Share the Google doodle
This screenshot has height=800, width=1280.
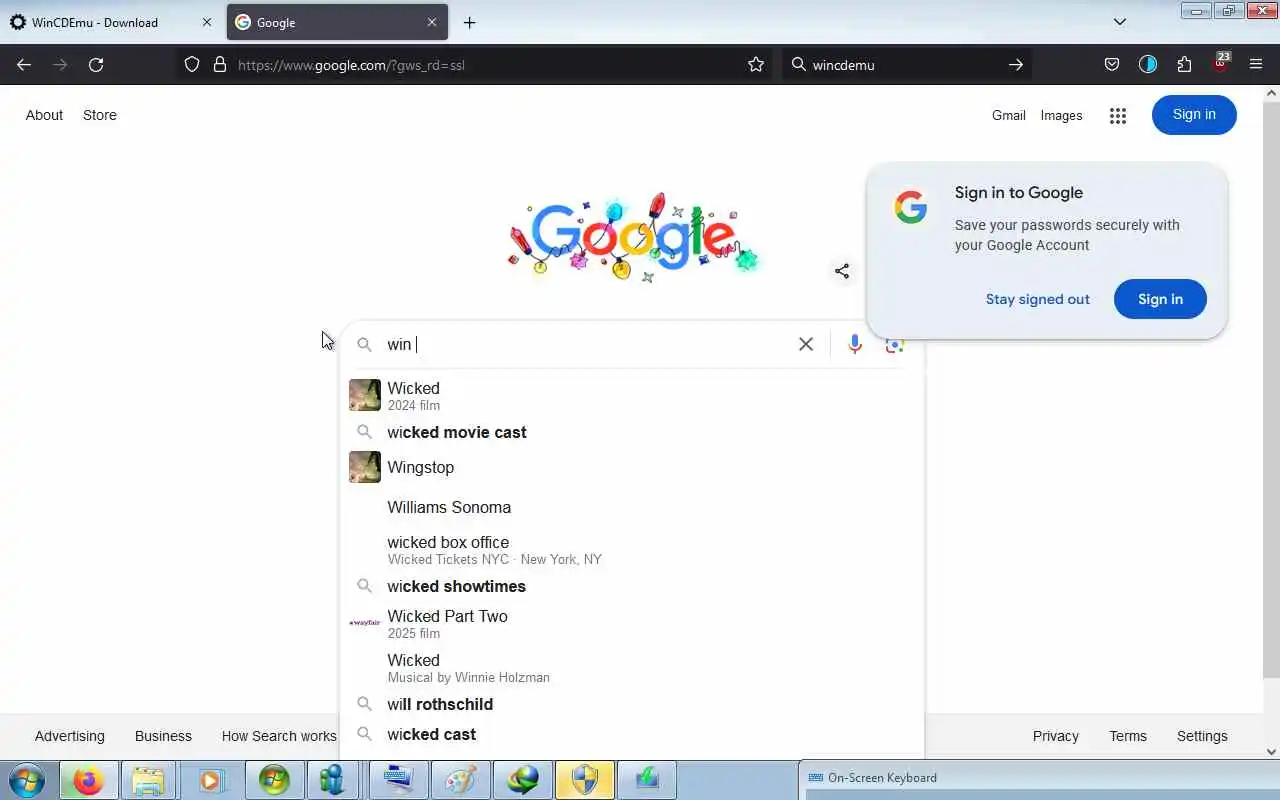pyautogui.click(x=842, y=271)
